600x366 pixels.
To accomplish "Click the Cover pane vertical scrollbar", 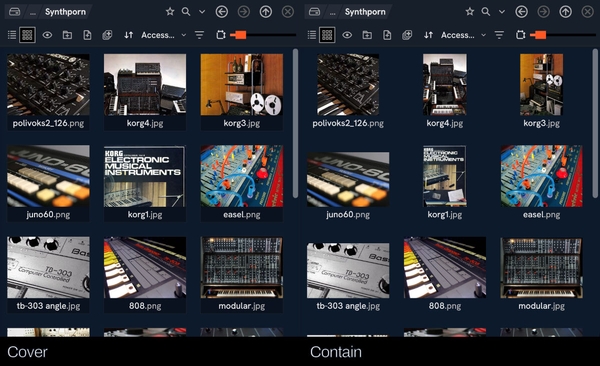I will (295, 123).
